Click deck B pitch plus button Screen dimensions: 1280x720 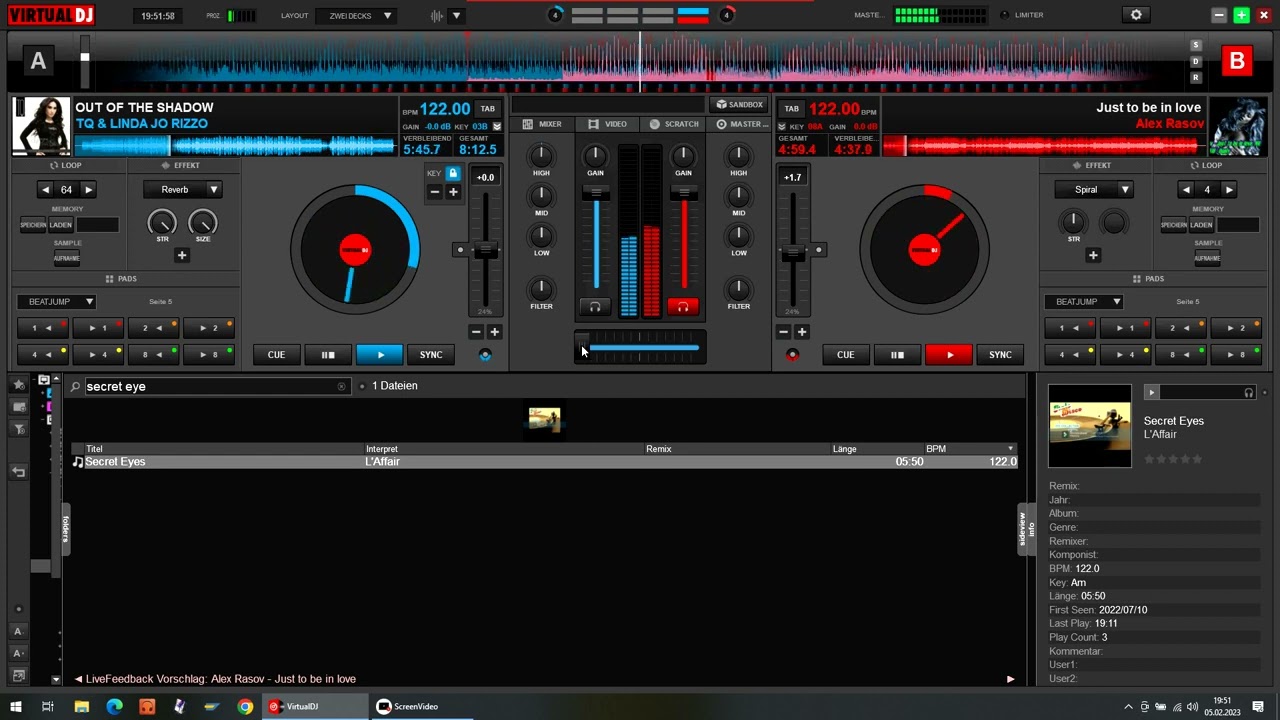click(801, 332)
